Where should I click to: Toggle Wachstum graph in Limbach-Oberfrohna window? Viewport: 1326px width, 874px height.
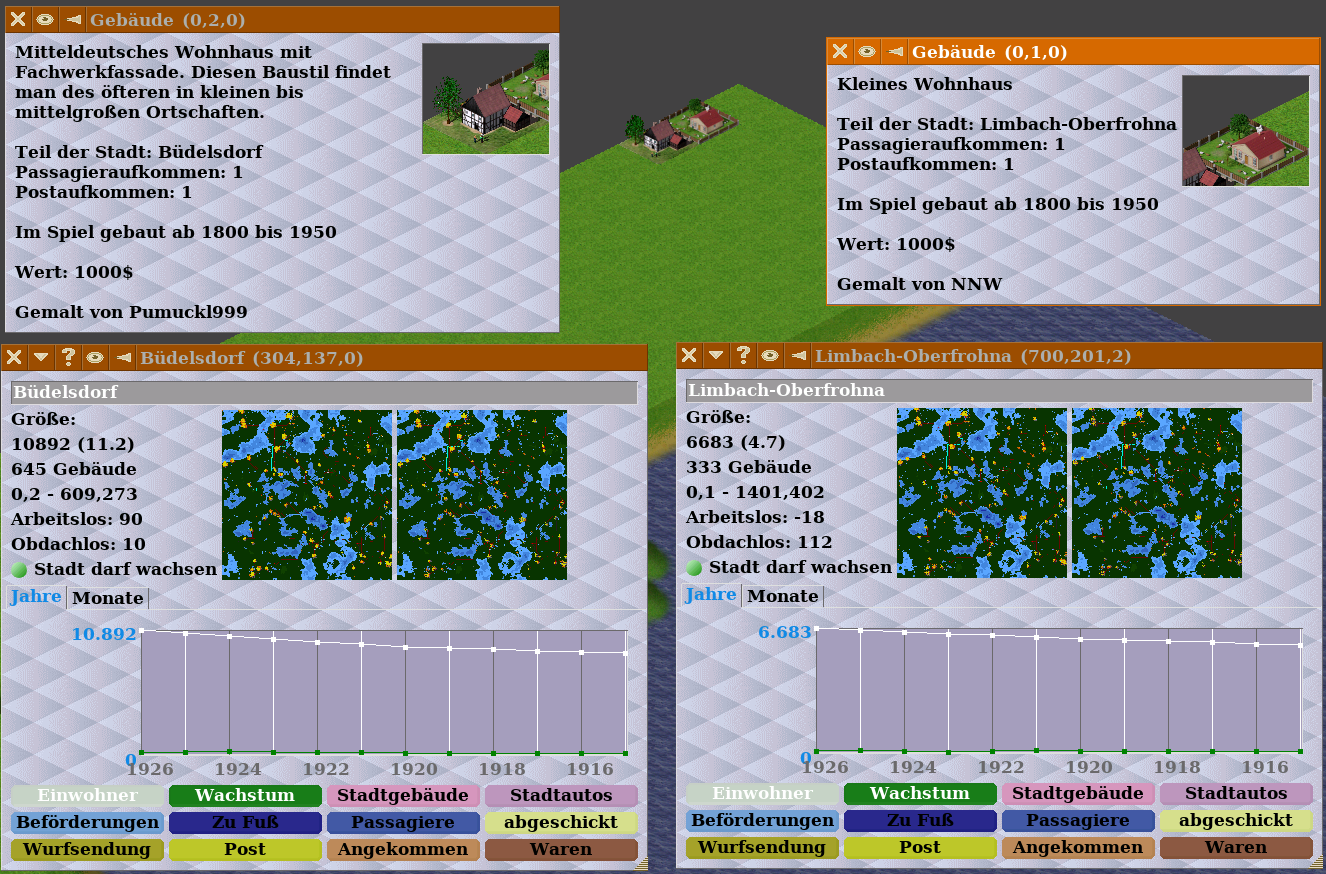919,794
